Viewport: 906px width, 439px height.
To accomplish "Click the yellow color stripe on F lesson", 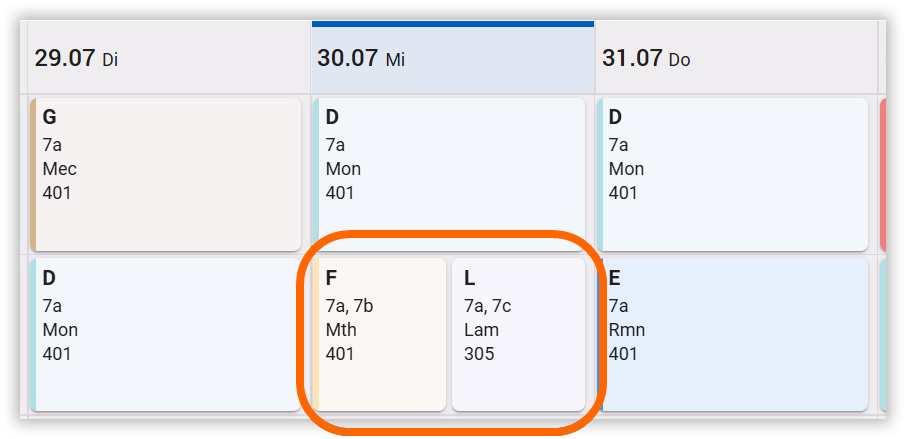I will tap(317, 334).
